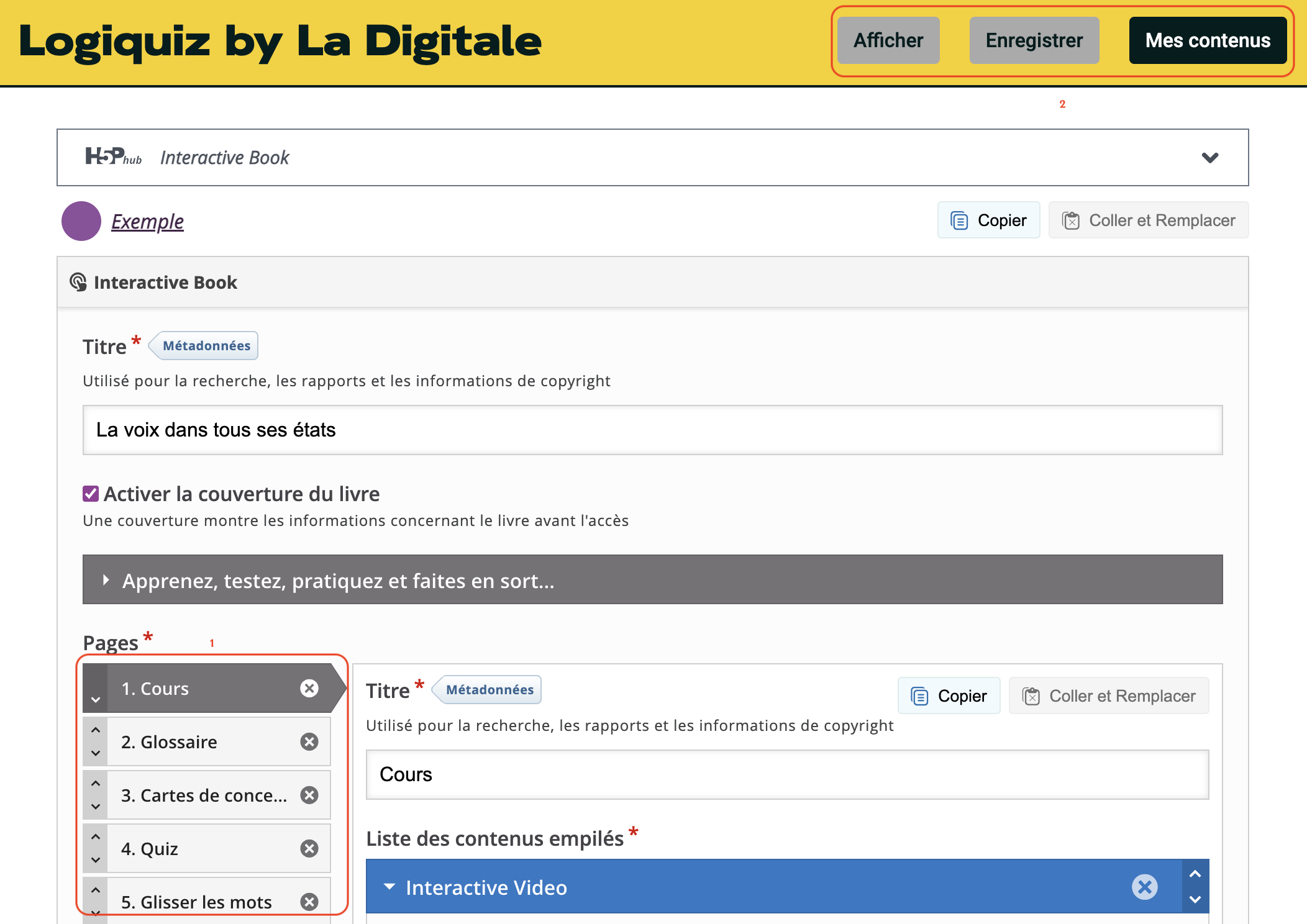Delete the Quiz page entry
Viewport: 1307px width, 924px height.
(x=309, y=848)
